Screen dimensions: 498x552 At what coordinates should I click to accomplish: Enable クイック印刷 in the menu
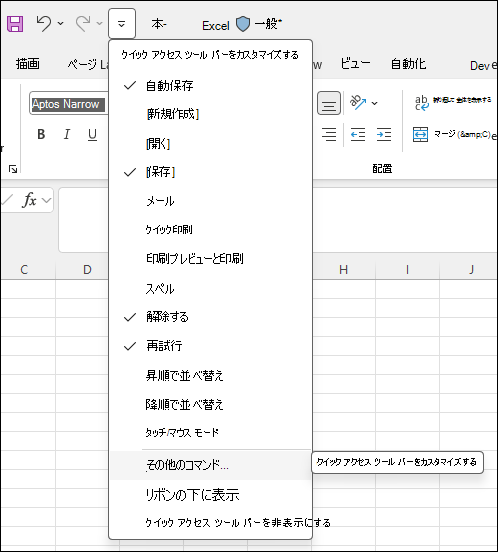pos(210,230)
